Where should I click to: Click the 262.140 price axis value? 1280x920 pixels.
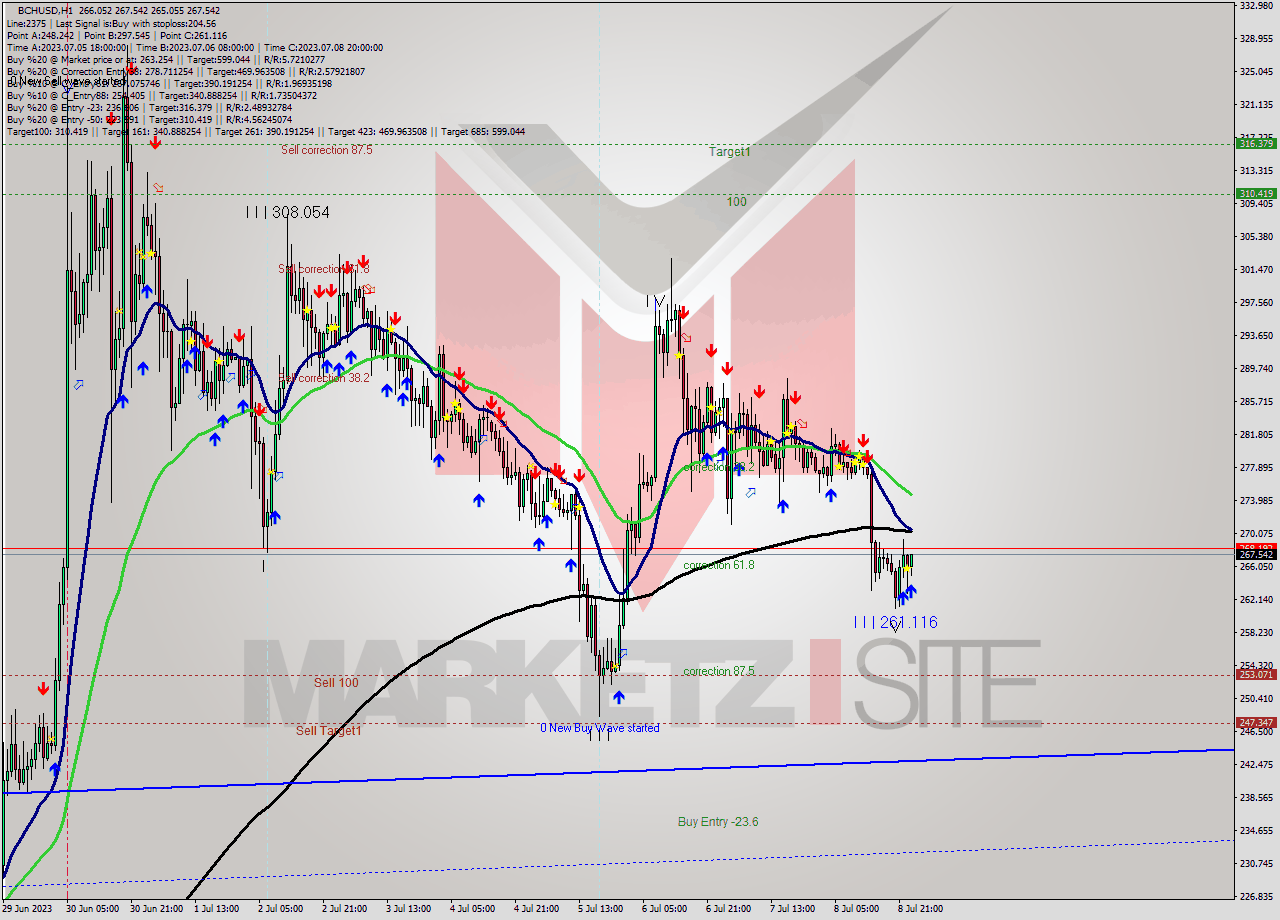coord(1256,600)
